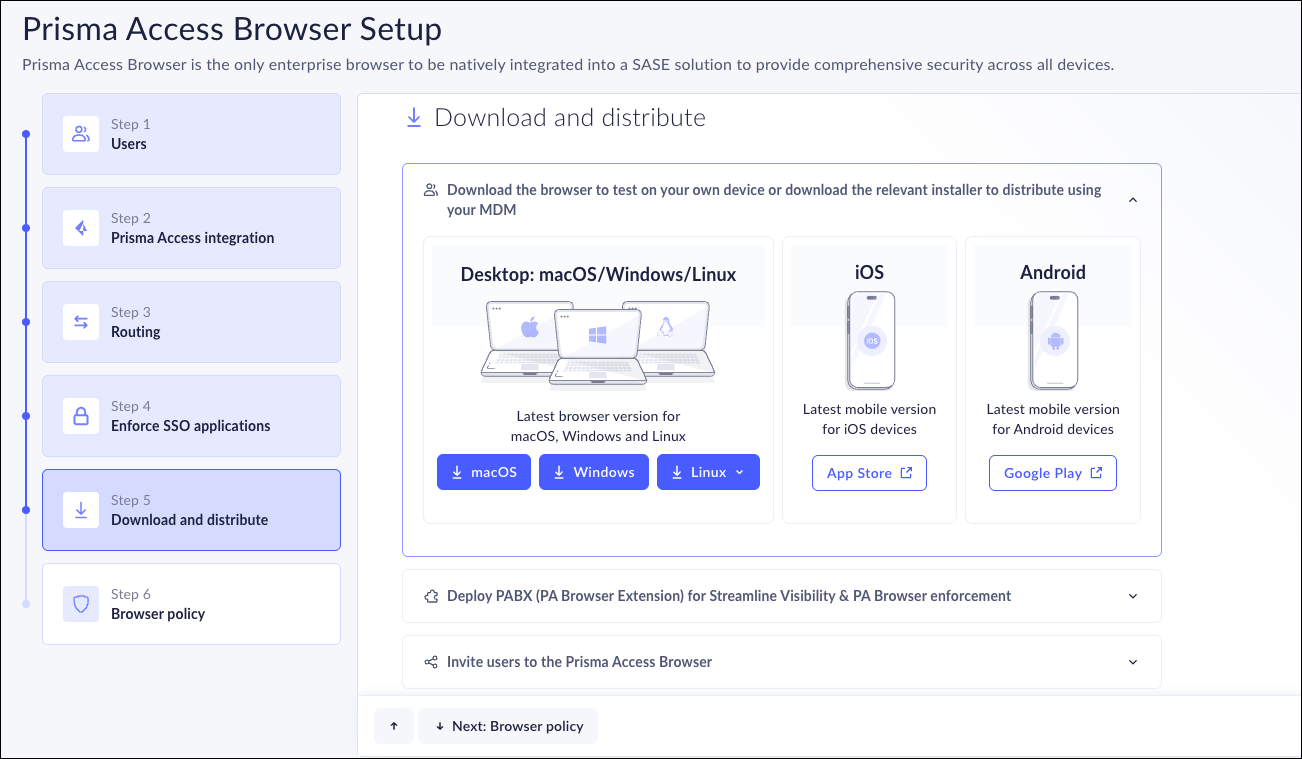Click the Step 5 download icon
The height and width of the screenshot is (759, 1302).
coord(81,510)
